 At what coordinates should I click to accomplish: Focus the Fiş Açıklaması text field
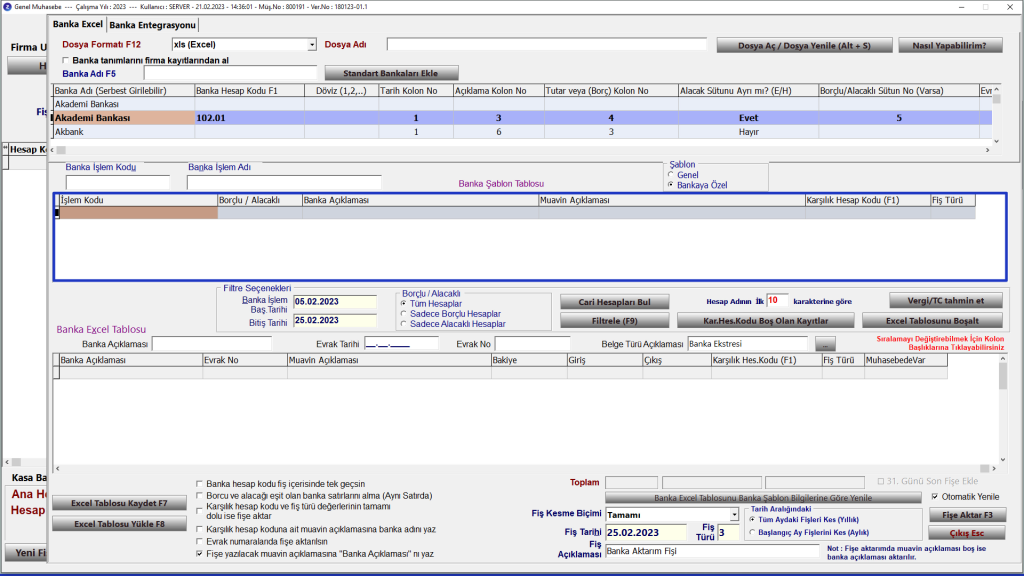(x=712, y=551)
